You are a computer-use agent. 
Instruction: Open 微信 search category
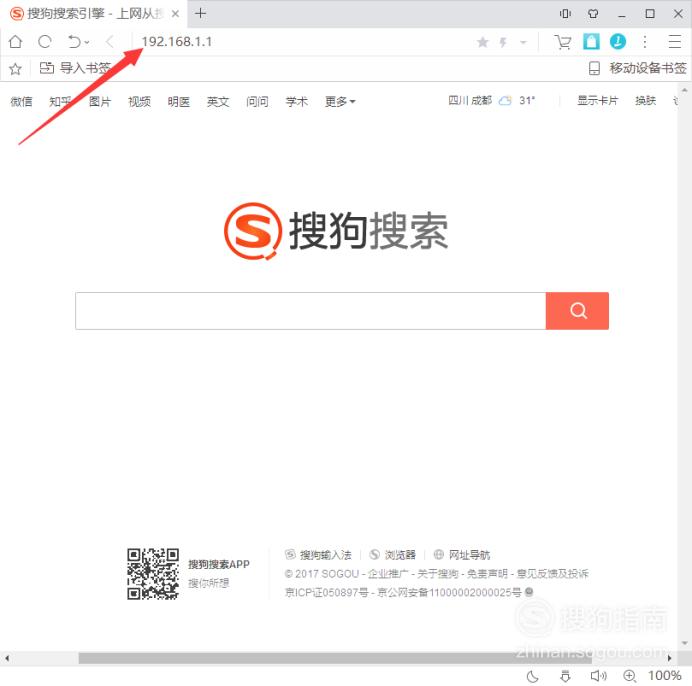pos(21,102)
